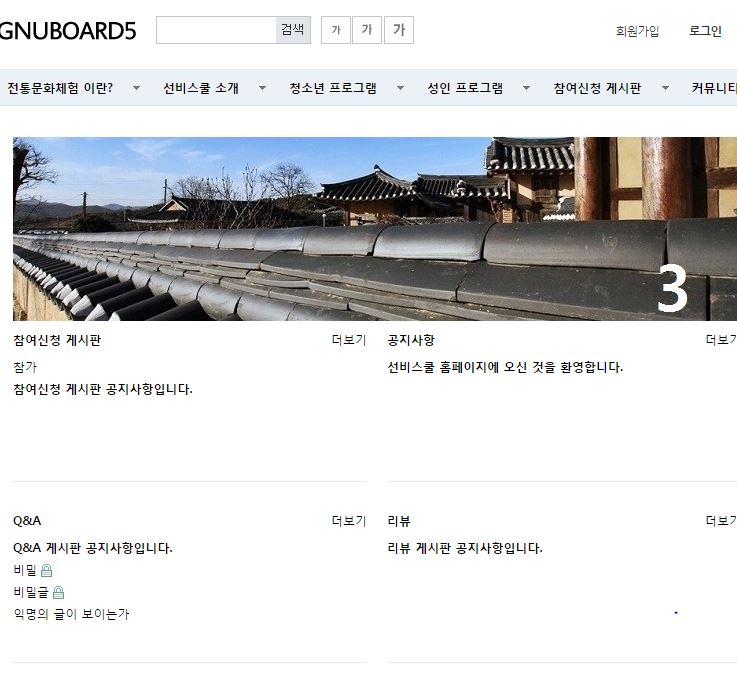Open post Q&A 게시판 공지사항입니다.

click(93, 548)
